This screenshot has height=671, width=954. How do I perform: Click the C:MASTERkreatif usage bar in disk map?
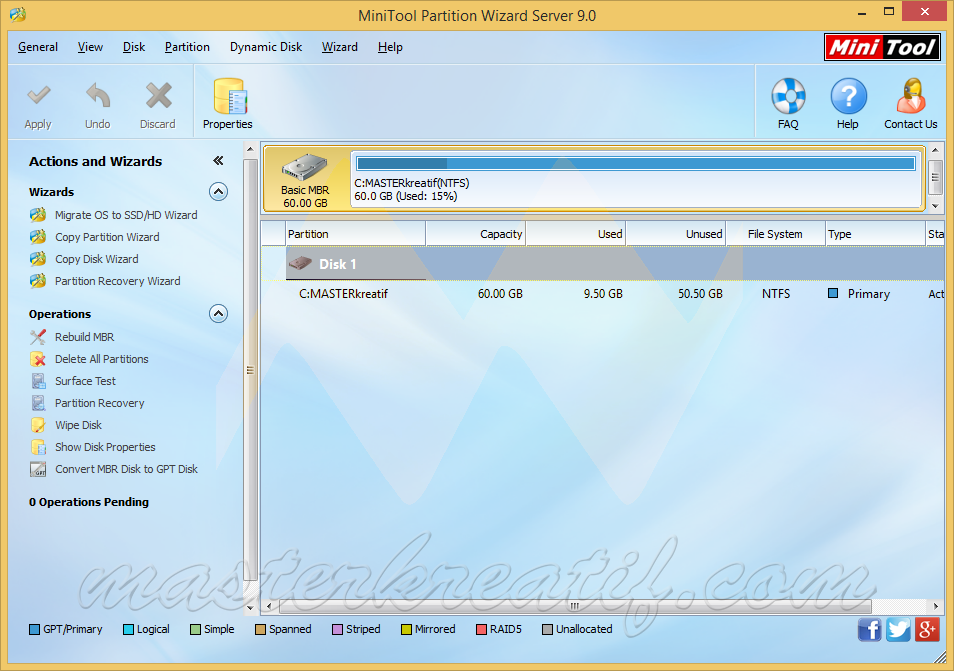click(636, 163)
